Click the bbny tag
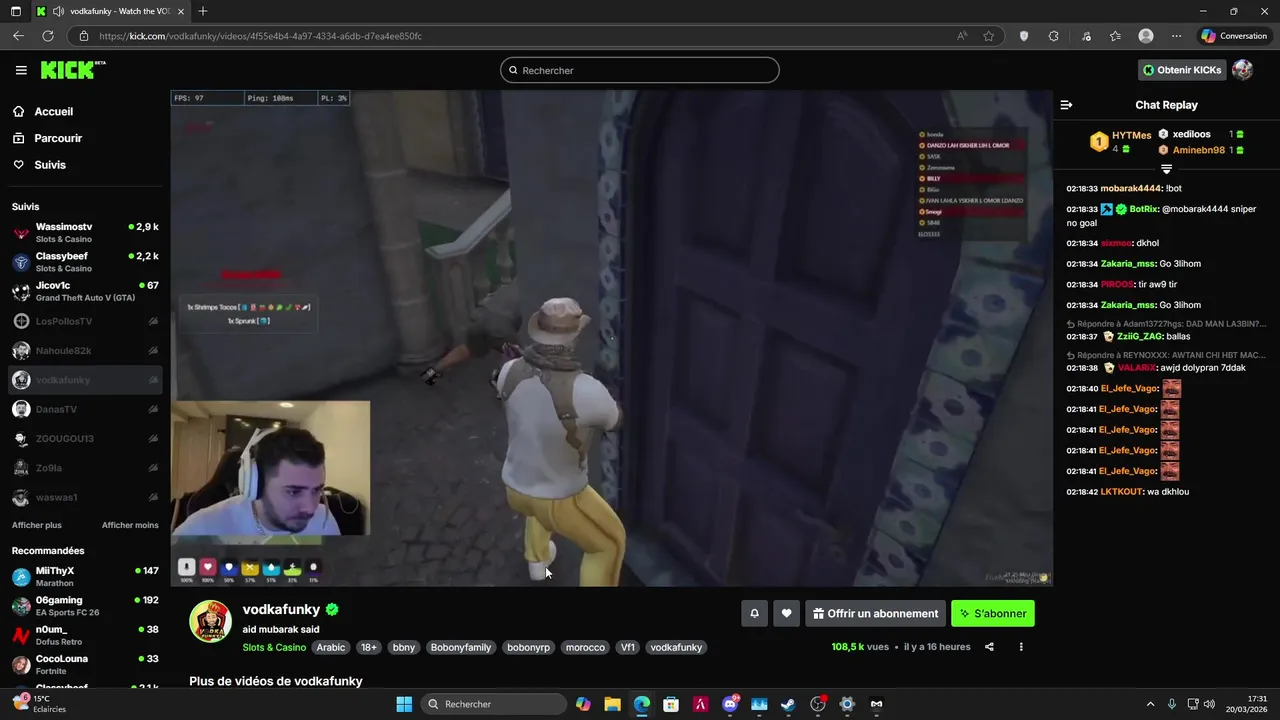Screen dimensions: 1280x720 click(x=404, y=647)
